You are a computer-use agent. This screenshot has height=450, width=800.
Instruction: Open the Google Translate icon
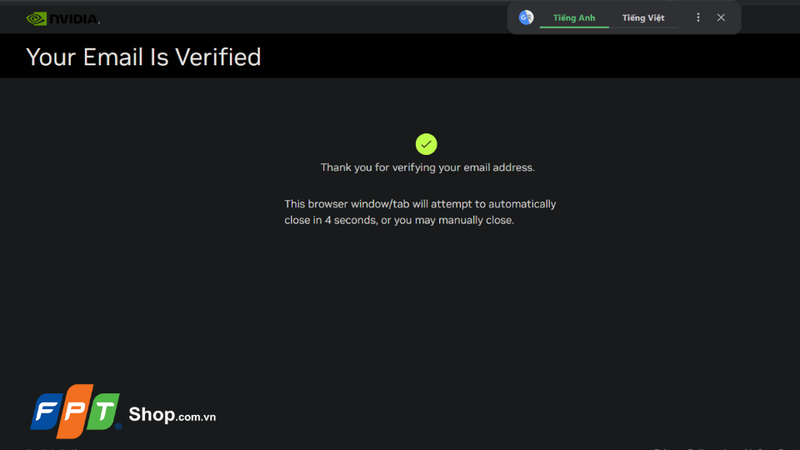pos(526,17)
